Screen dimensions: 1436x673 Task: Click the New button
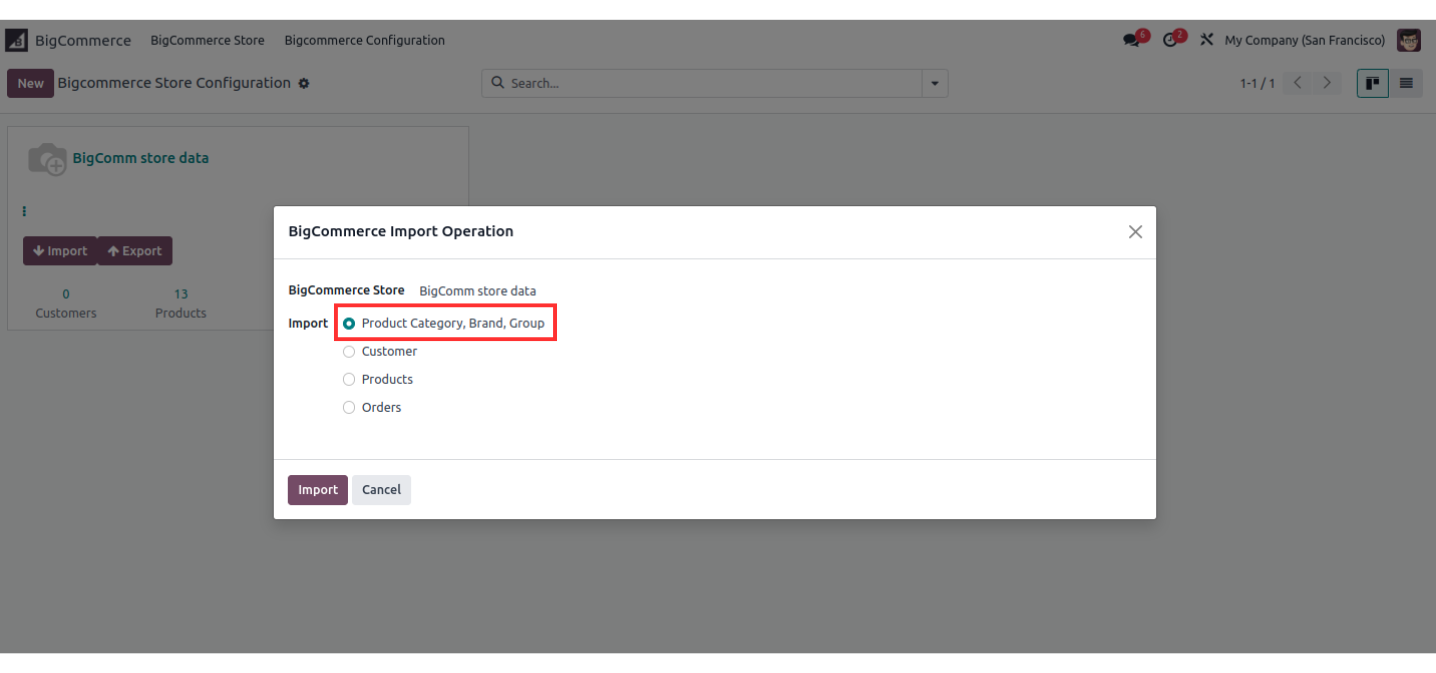(30, 83)
